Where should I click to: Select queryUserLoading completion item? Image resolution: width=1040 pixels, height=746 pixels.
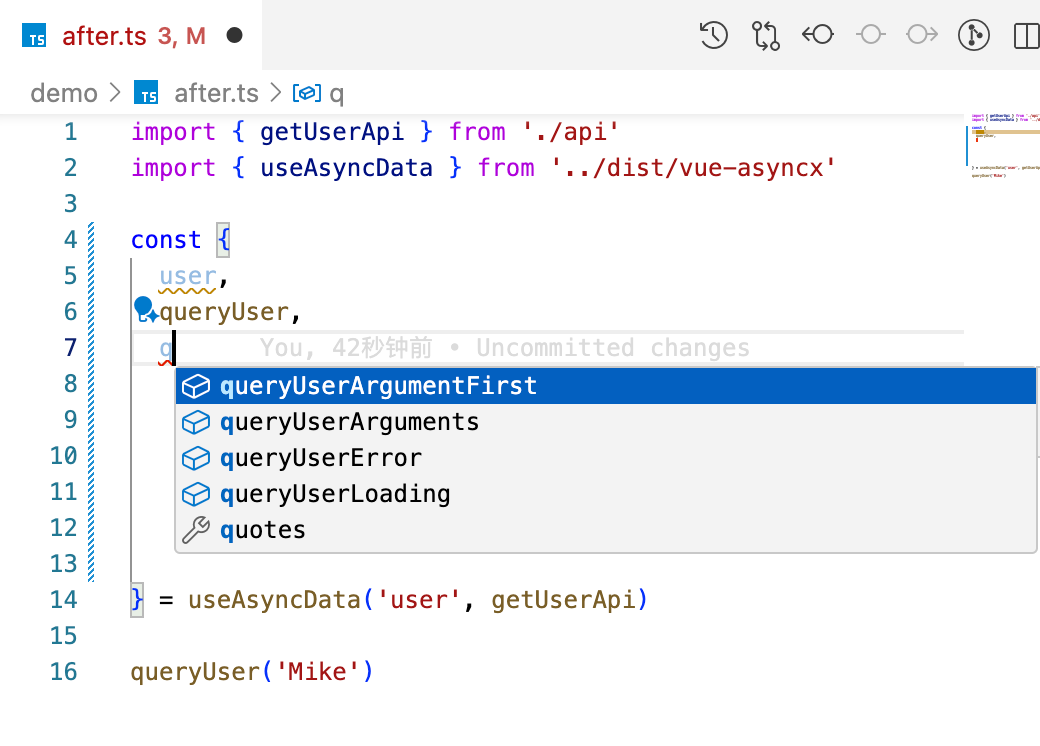click(335, 494)
